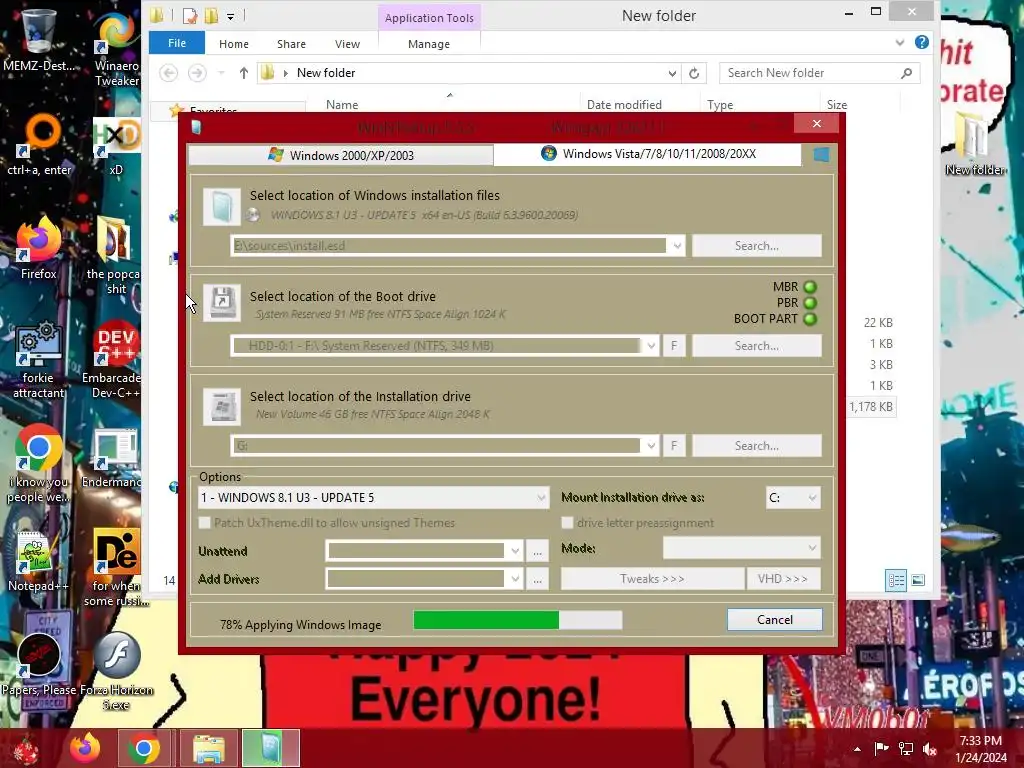Open the Share ribbon tab

point(291,44)
